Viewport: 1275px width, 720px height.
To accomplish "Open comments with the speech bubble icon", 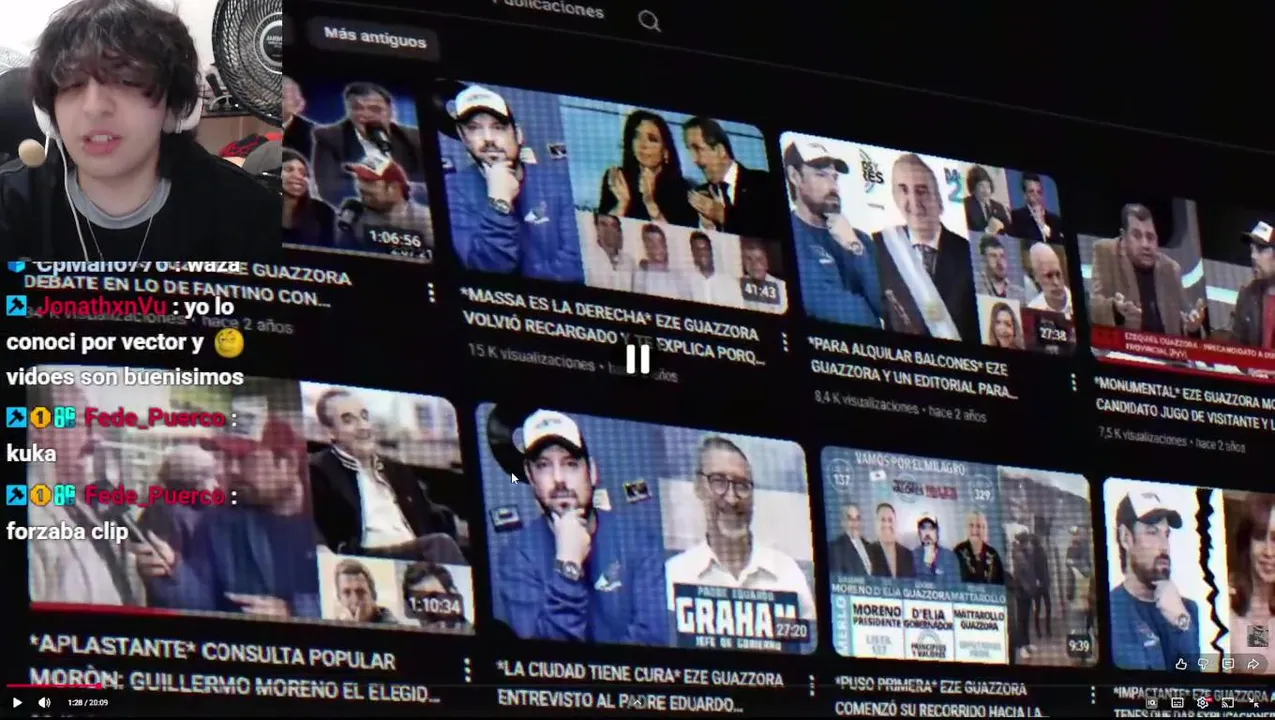I will pos(1228,664).
